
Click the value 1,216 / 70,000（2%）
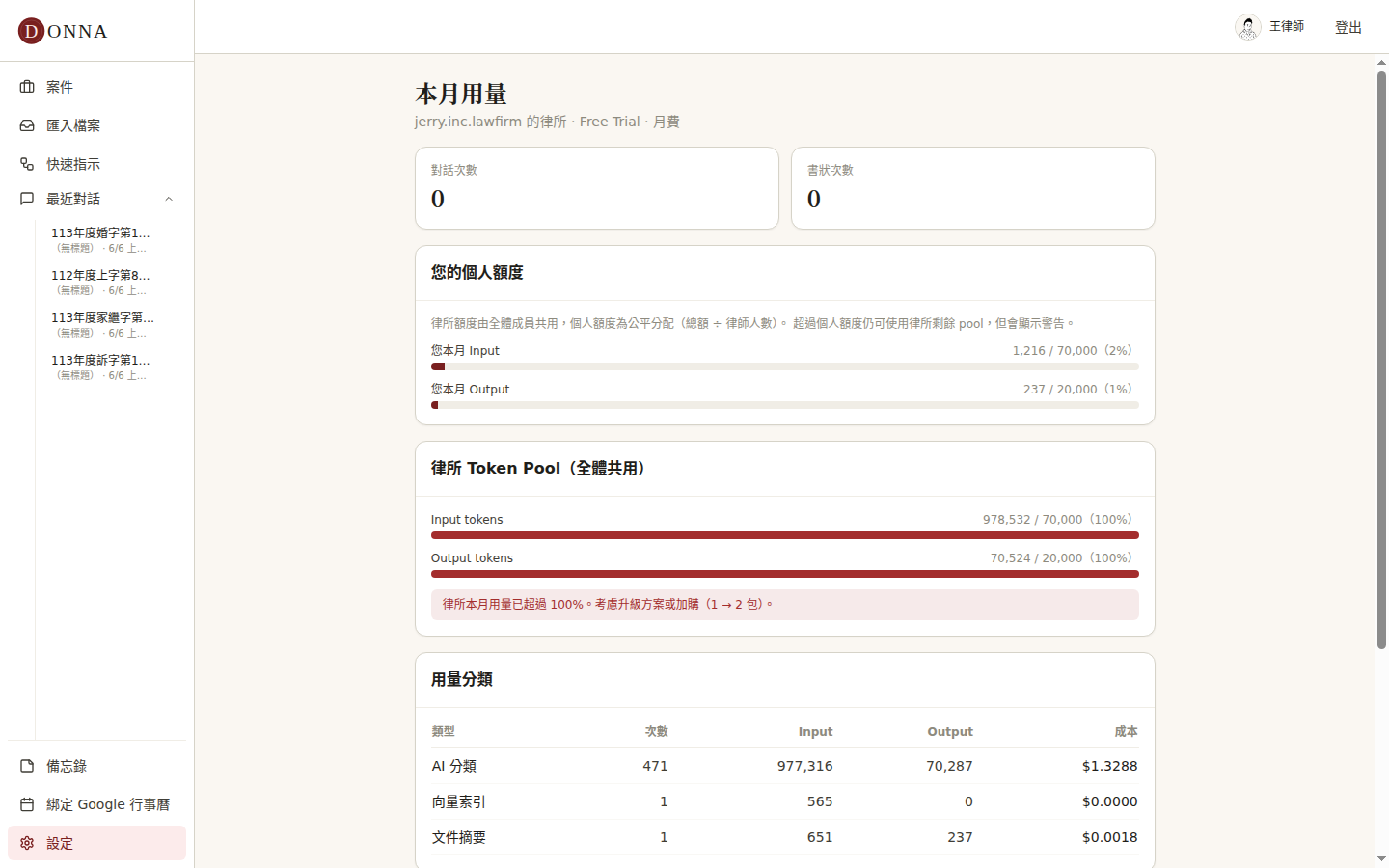click(1076, 350)
